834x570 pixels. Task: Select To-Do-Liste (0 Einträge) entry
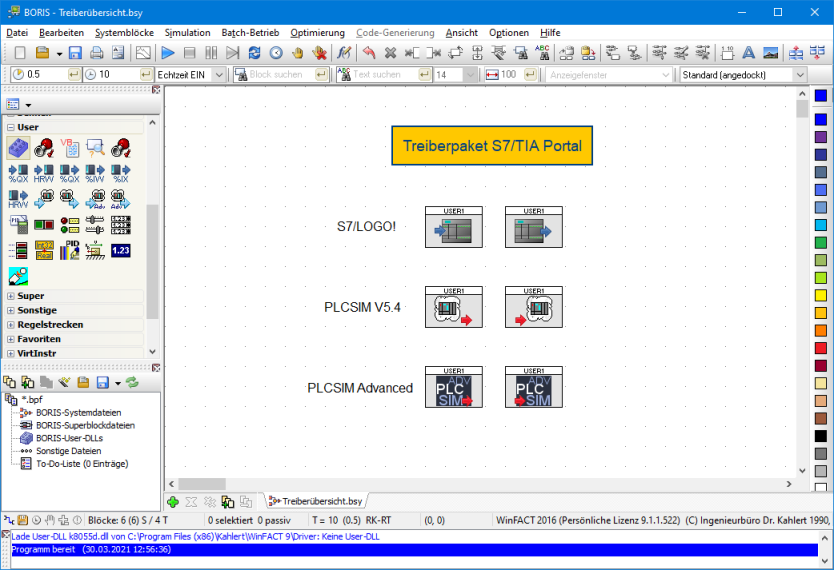coord(82,464)
